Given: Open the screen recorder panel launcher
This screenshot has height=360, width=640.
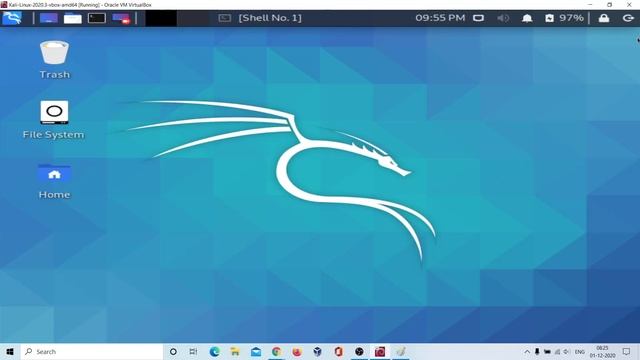Looking at the screenshot, I should tap(121, 18).
